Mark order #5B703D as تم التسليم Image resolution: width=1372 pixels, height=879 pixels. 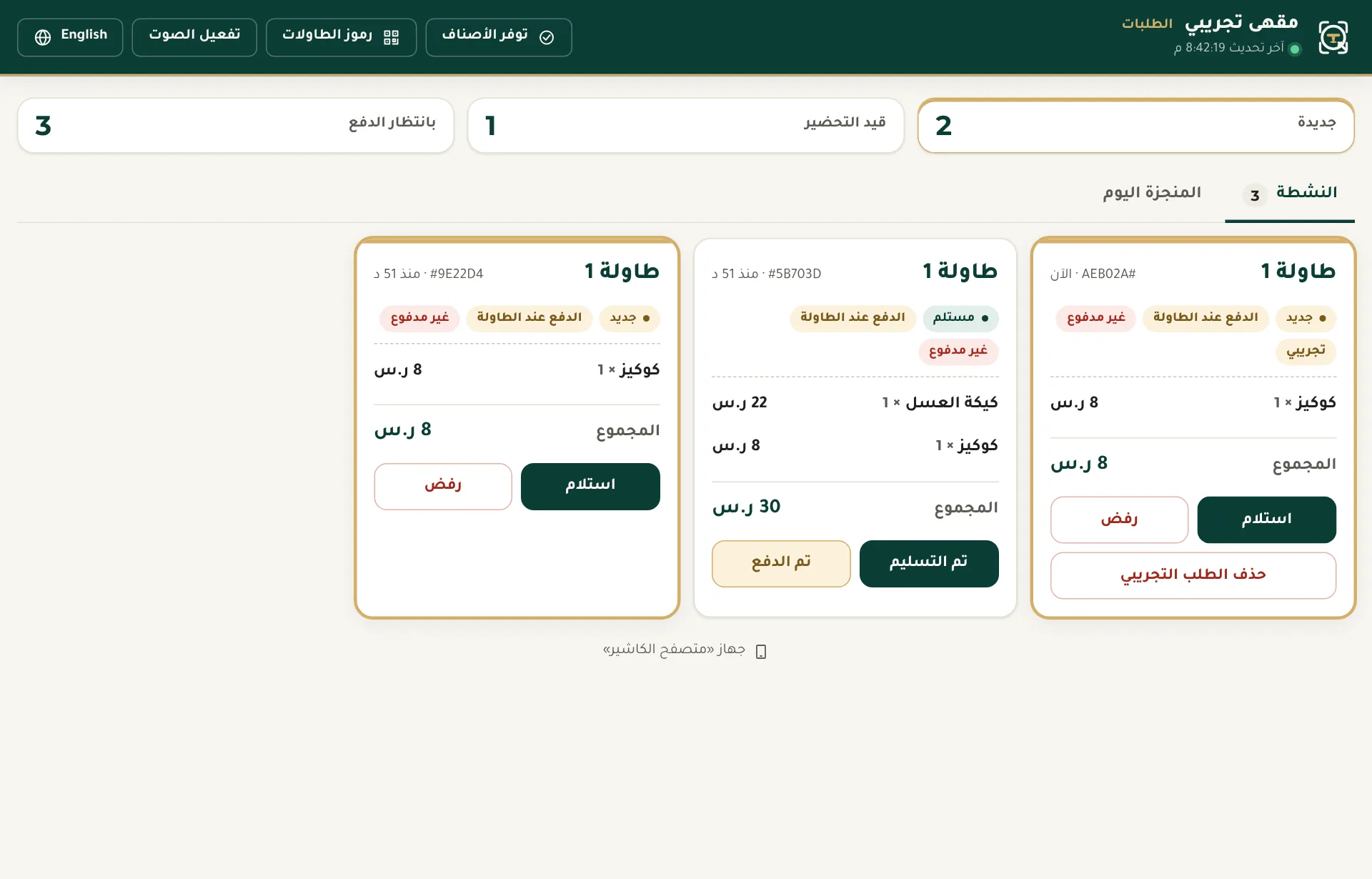[x=929, y=564]
